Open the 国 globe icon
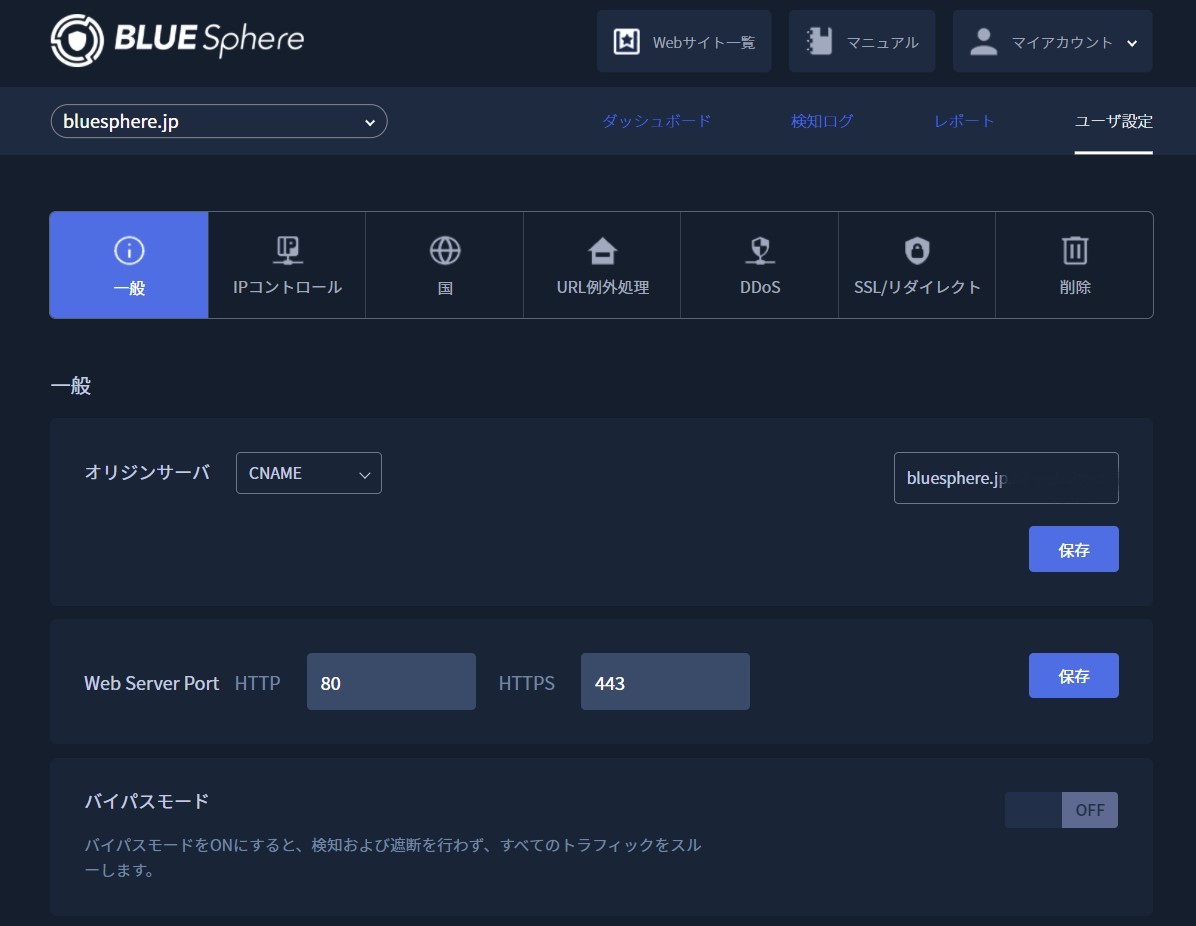Viewport: 1196px width, 926px height. coord(445,250)
